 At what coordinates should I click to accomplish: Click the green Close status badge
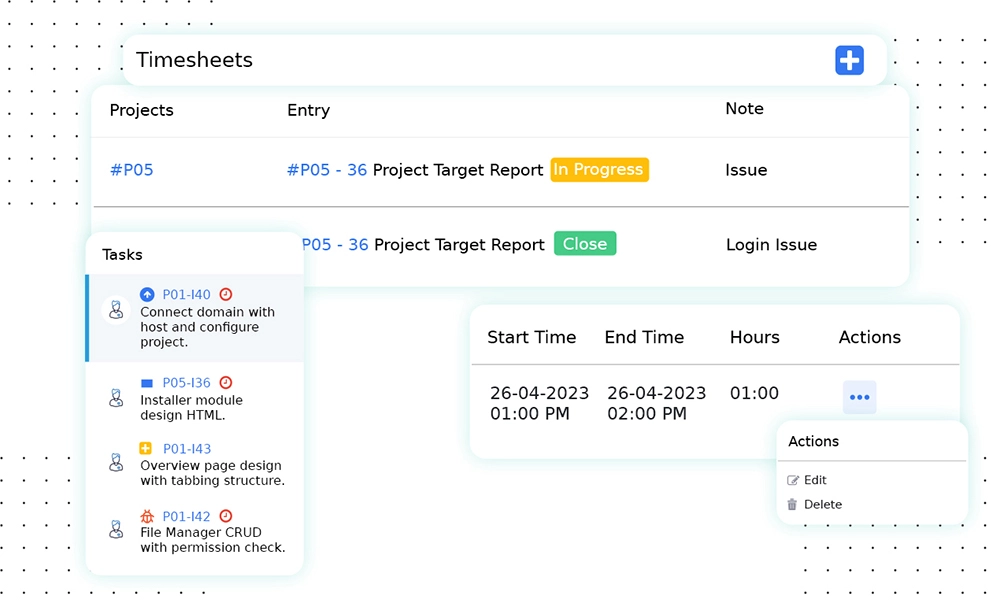tap(585, 244)
